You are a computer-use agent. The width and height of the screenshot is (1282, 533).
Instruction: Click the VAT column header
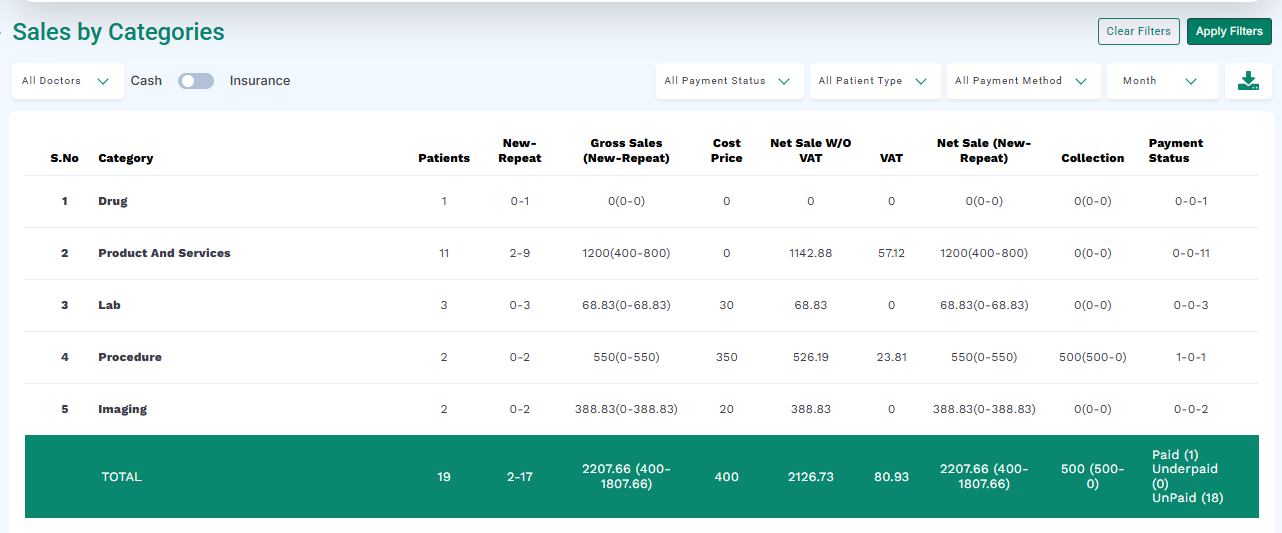(891, 158)
